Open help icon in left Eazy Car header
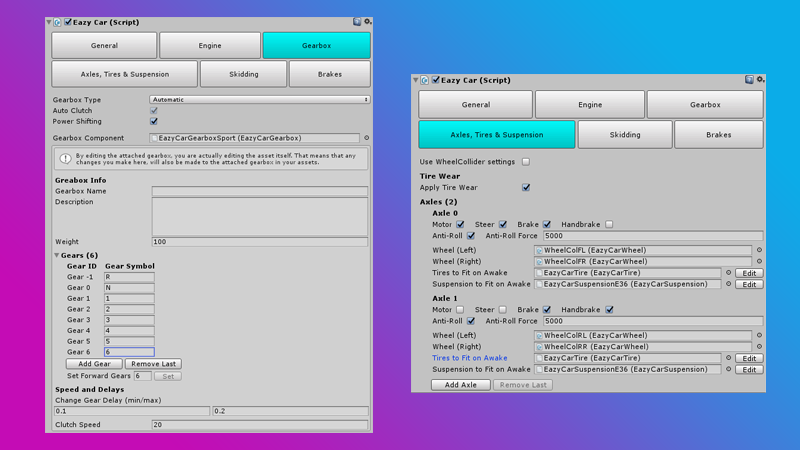The image size is (800, 450). (x=357, y=22)
